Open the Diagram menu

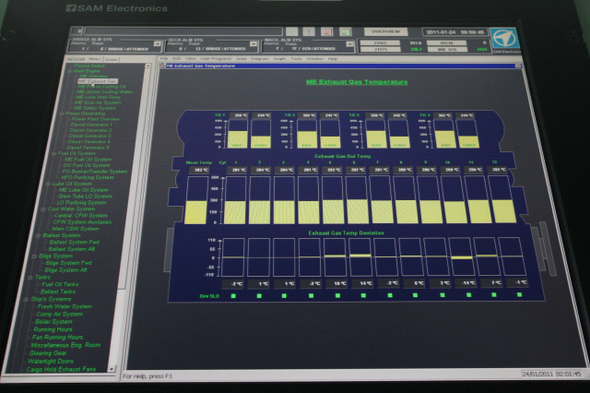(259, 59)
